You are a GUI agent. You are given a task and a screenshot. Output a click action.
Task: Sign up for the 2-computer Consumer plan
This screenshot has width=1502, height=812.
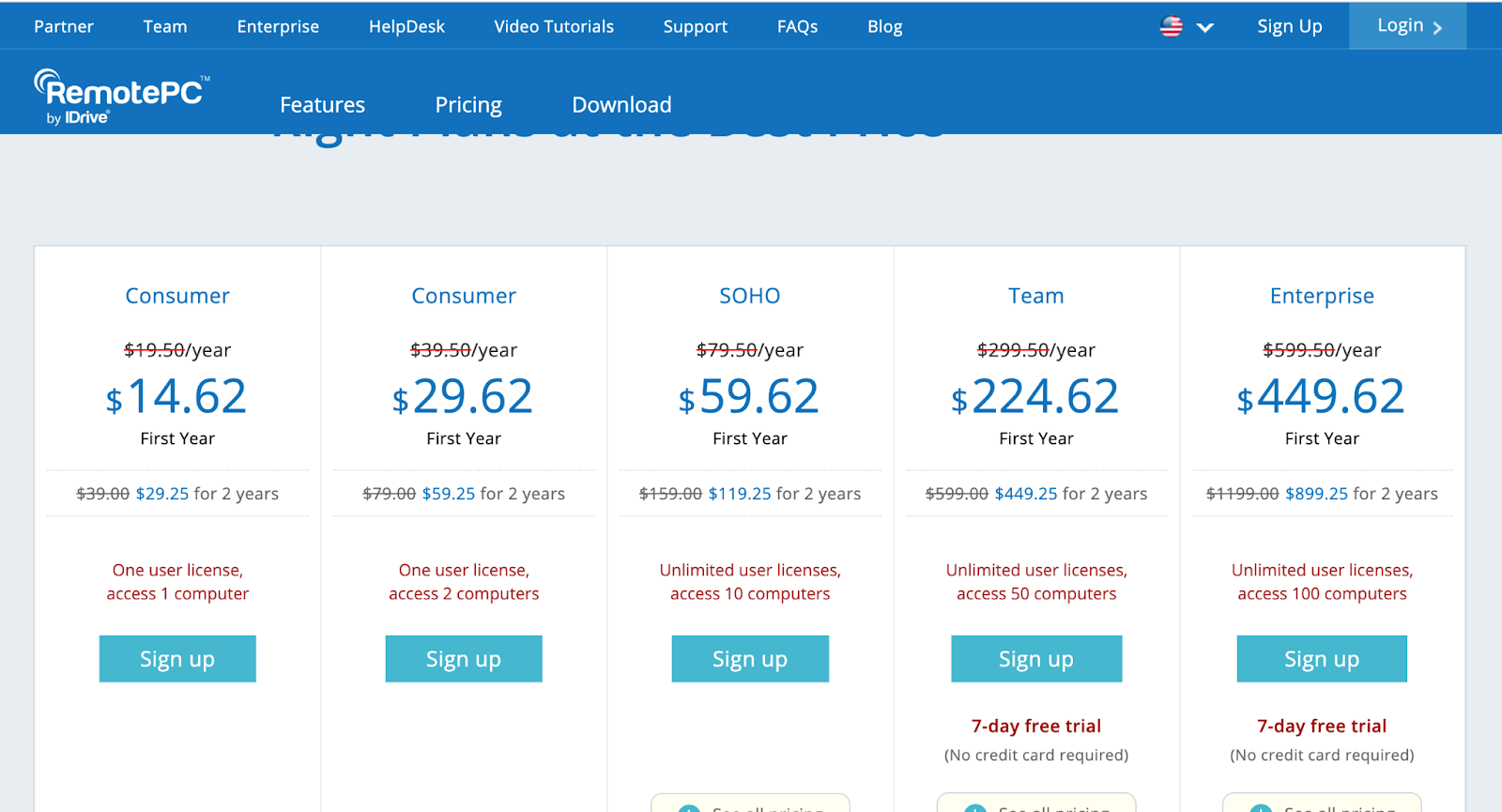(464, 659)
